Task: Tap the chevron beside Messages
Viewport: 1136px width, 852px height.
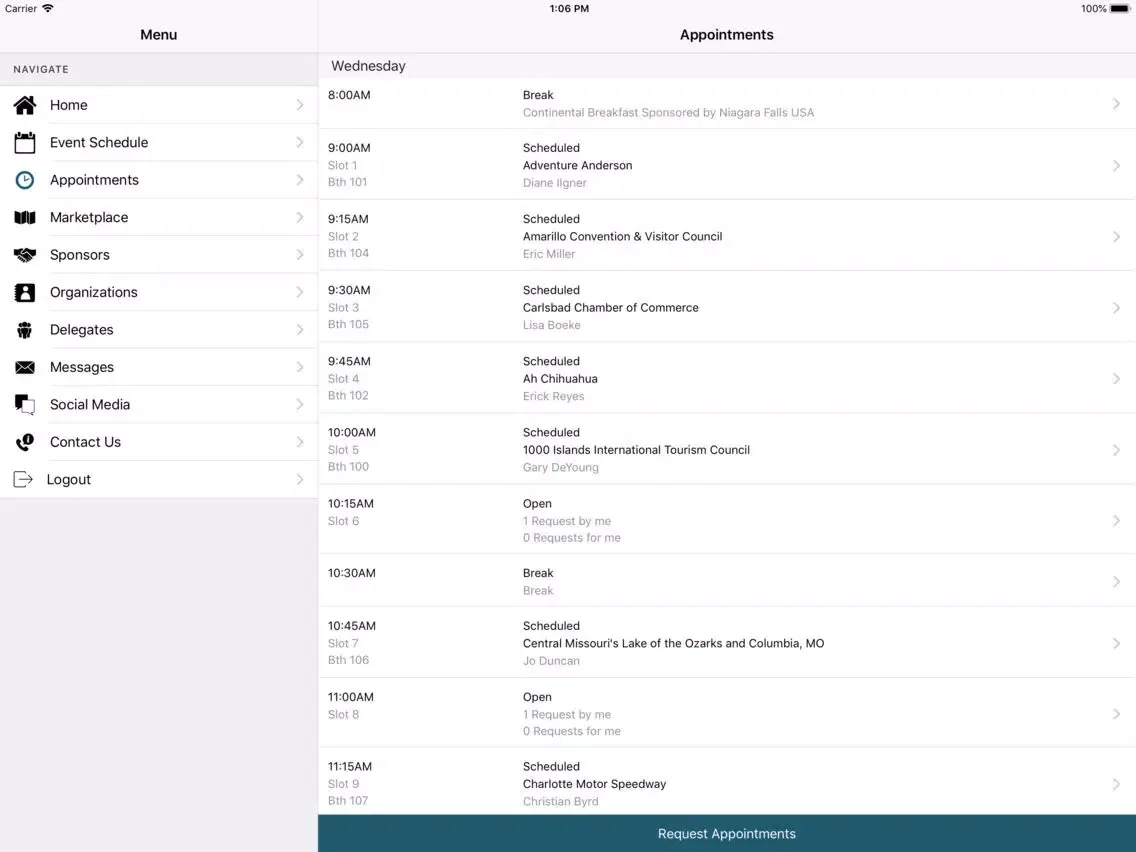Action: pyautogui.click(x=300, y=367)
